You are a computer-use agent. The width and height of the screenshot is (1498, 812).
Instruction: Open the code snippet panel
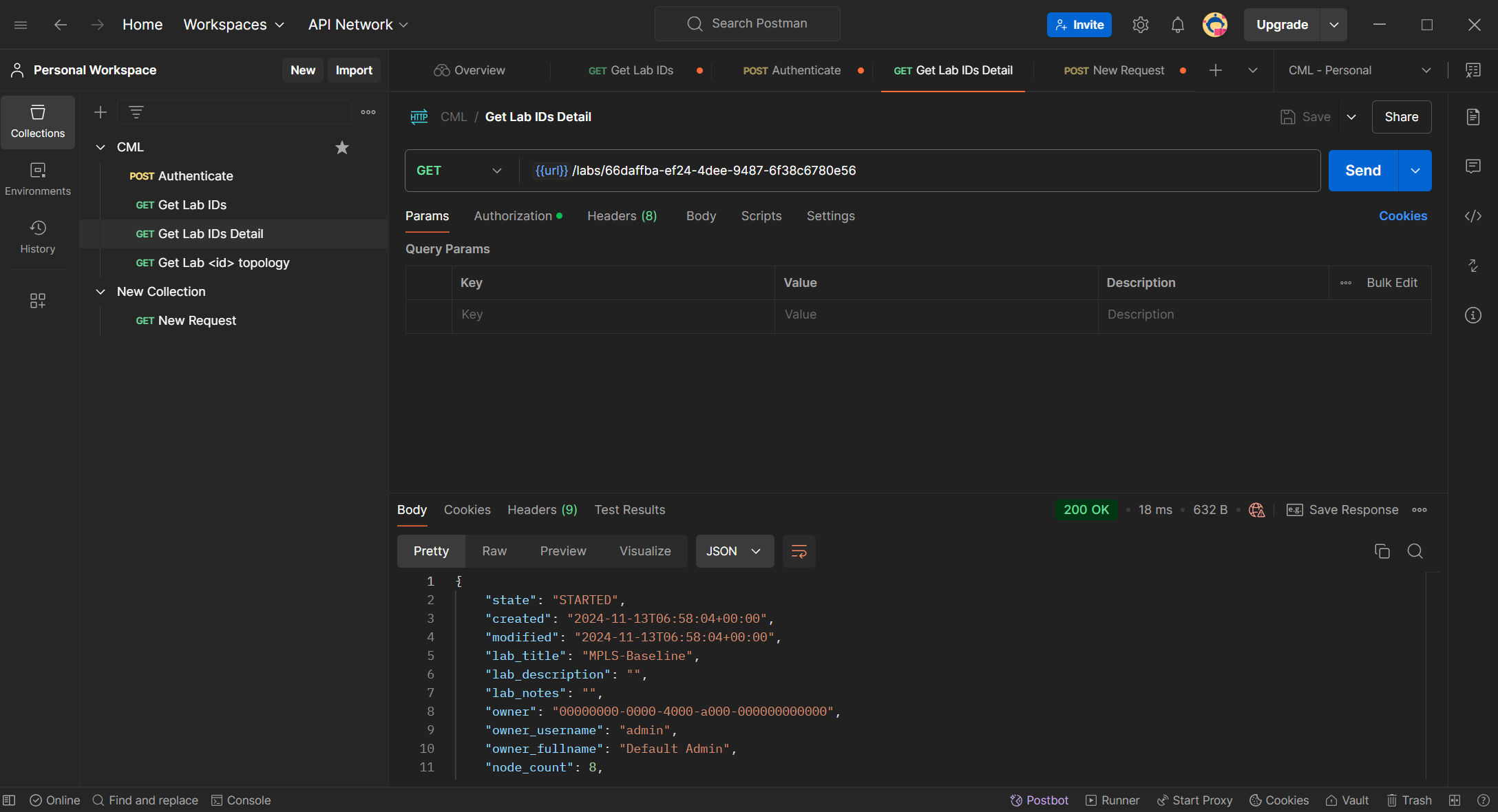point(1473,216)
